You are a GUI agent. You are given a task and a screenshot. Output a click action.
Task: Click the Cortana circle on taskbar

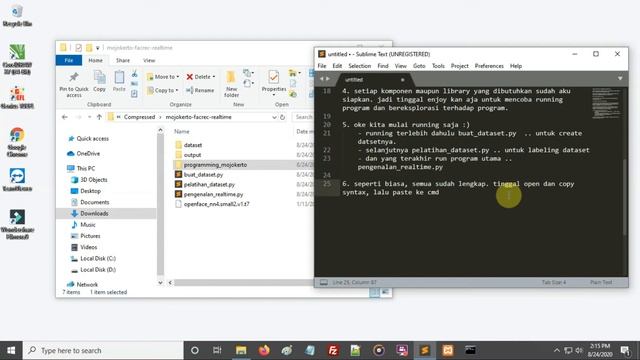(195, 350)
